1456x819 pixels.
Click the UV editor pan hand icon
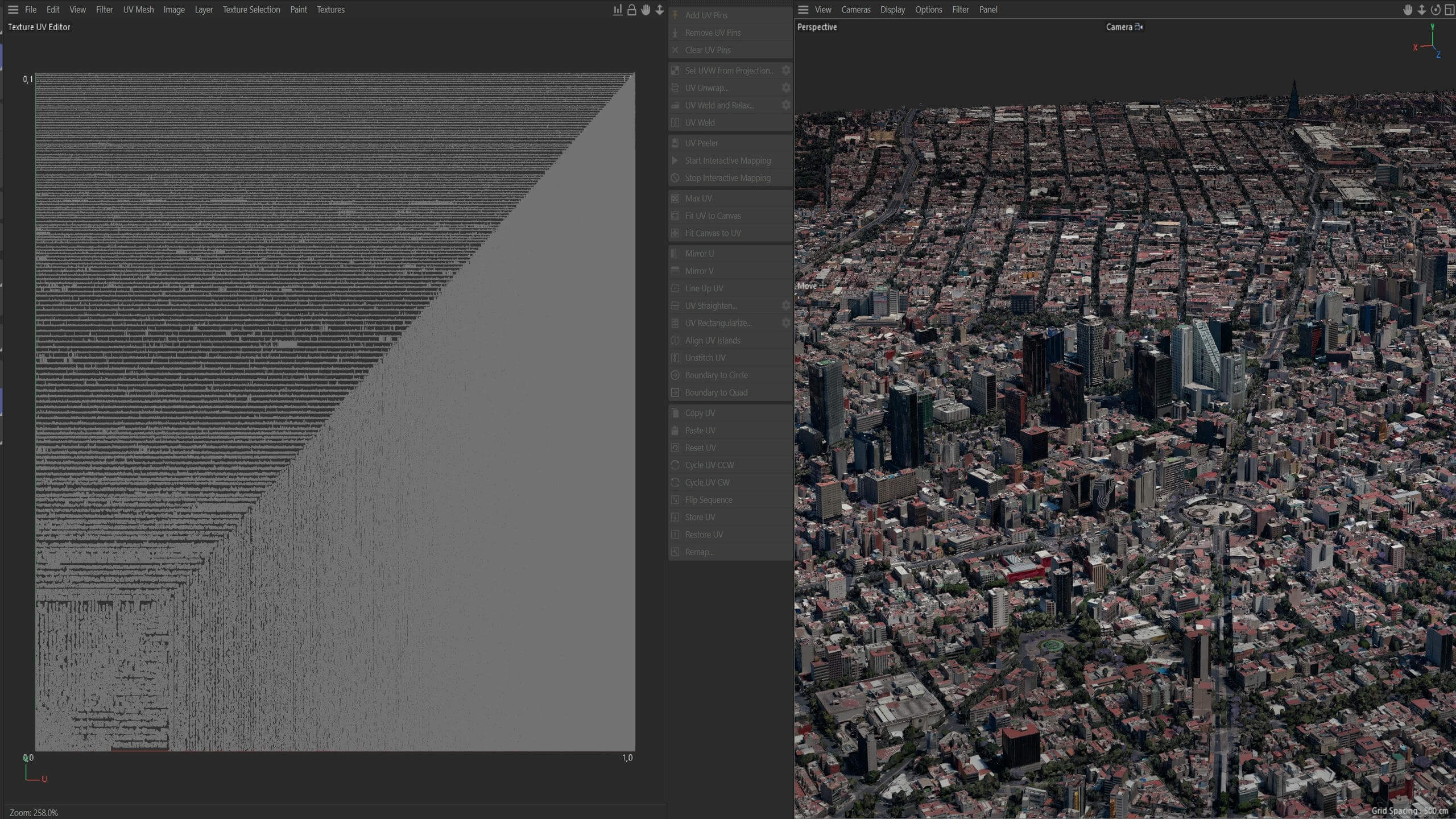tap(646, 10)
